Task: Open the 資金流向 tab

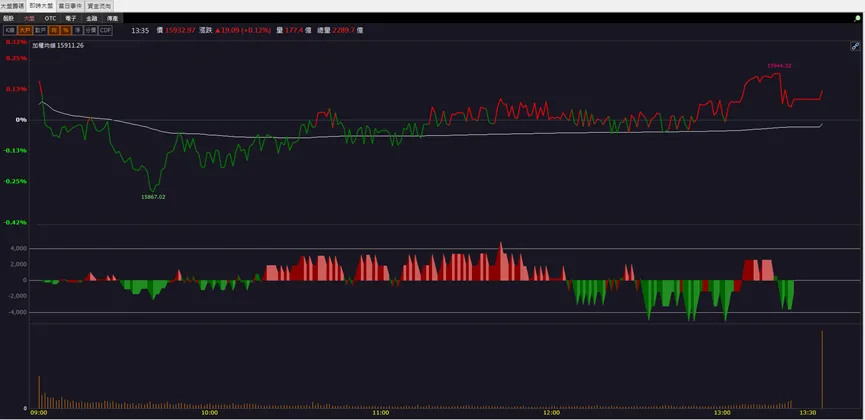Action: [100, 6]
